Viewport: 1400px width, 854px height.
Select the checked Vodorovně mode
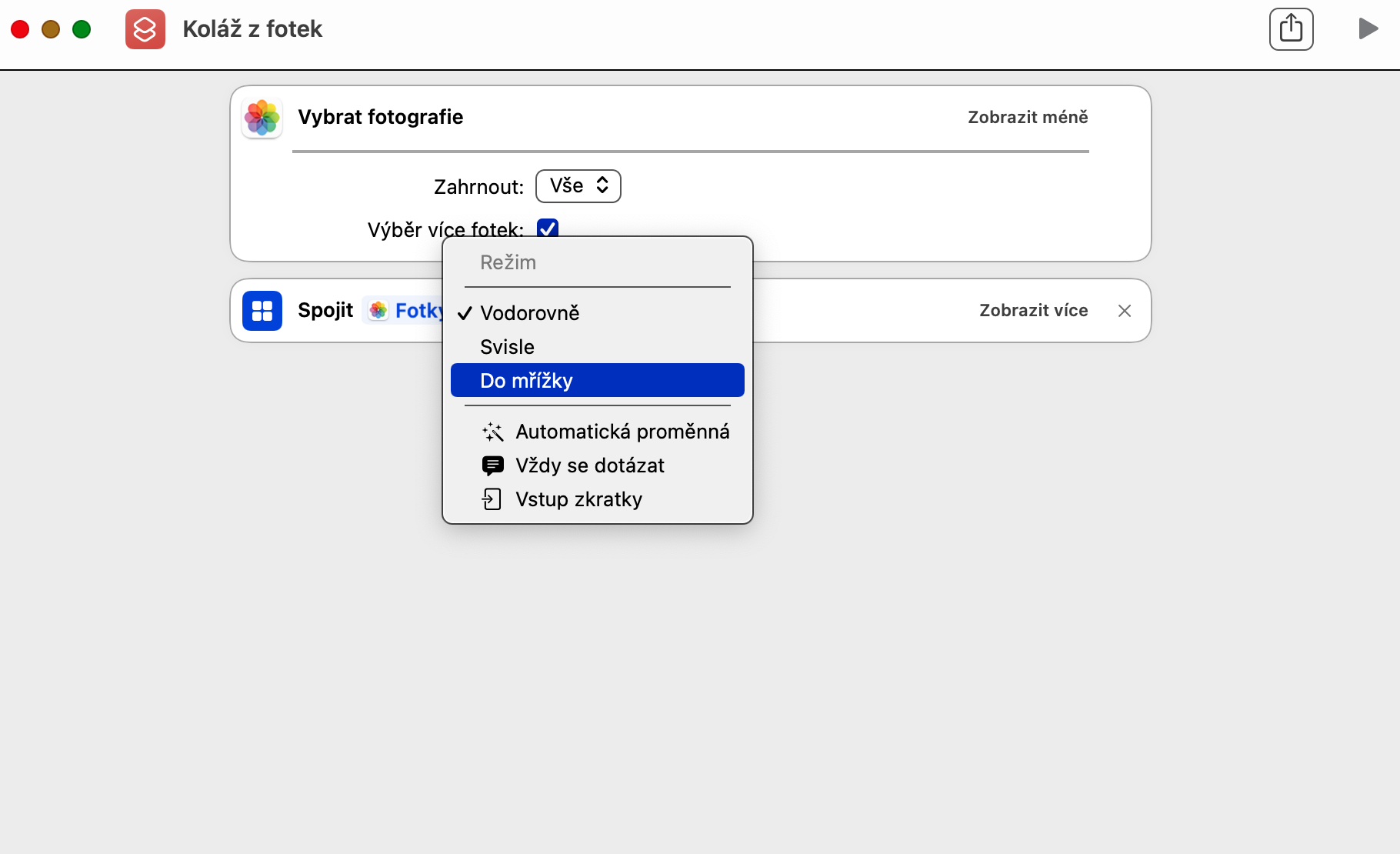[529, 313]
